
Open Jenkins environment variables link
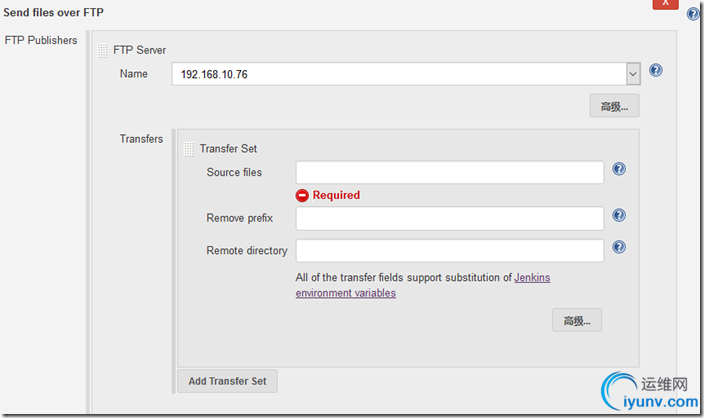(422, 285)
